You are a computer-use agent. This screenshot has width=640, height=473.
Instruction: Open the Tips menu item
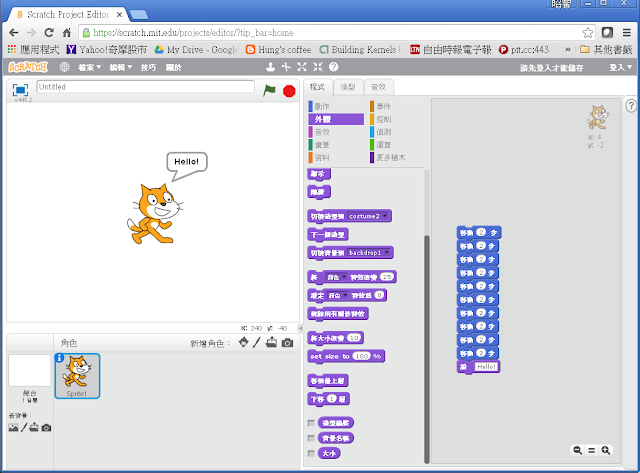click(x=148, y=67)
